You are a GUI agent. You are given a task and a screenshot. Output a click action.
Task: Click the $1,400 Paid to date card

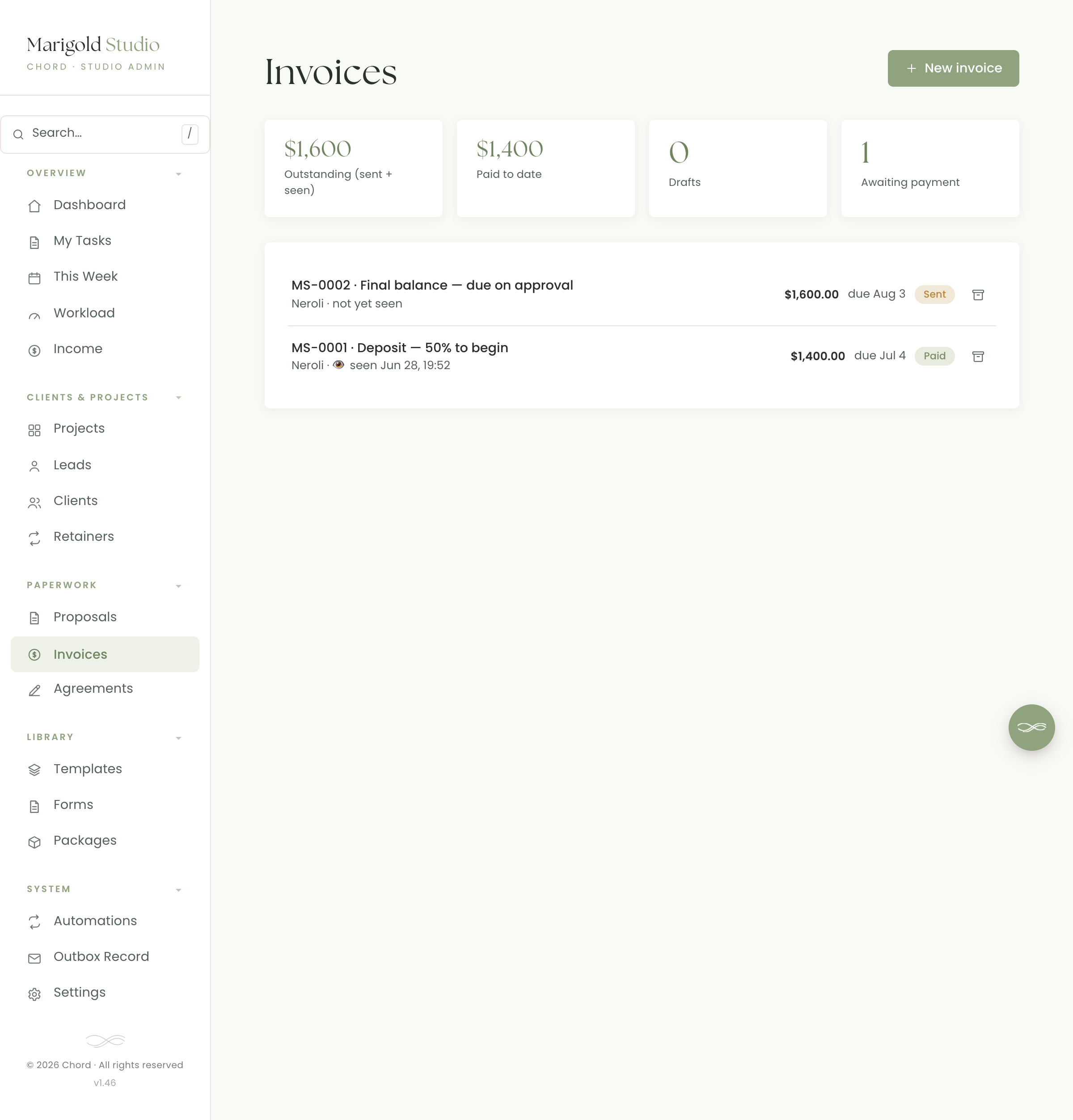(545, 168)
